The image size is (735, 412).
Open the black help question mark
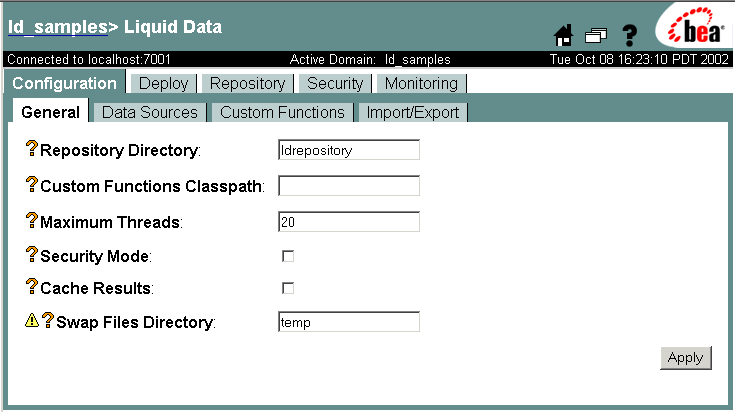(630, 35)
